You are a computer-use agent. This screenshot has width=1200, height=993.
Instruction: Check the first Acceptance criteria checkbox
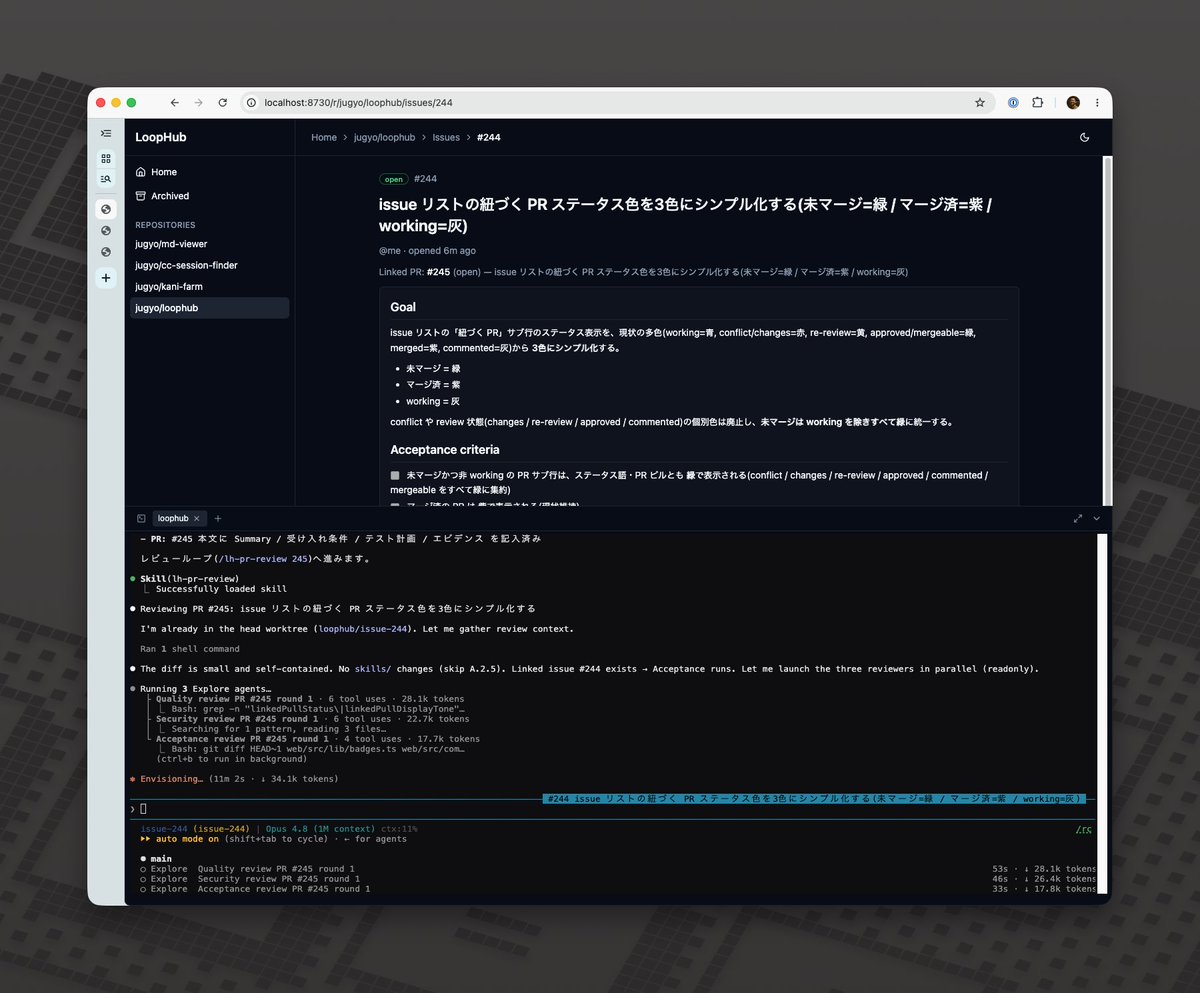395,476
